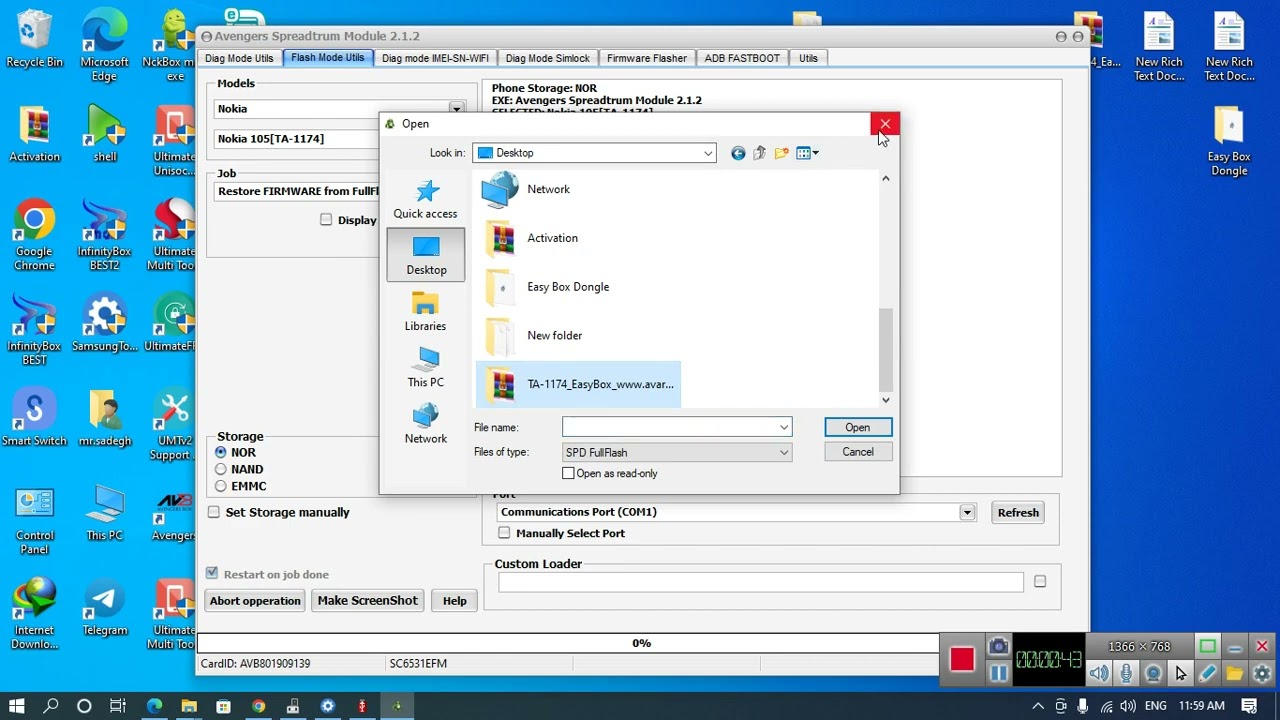Viewport: 1280px width, 720px height.
Task: Select Desktop in the places bar
Action: 426,255
